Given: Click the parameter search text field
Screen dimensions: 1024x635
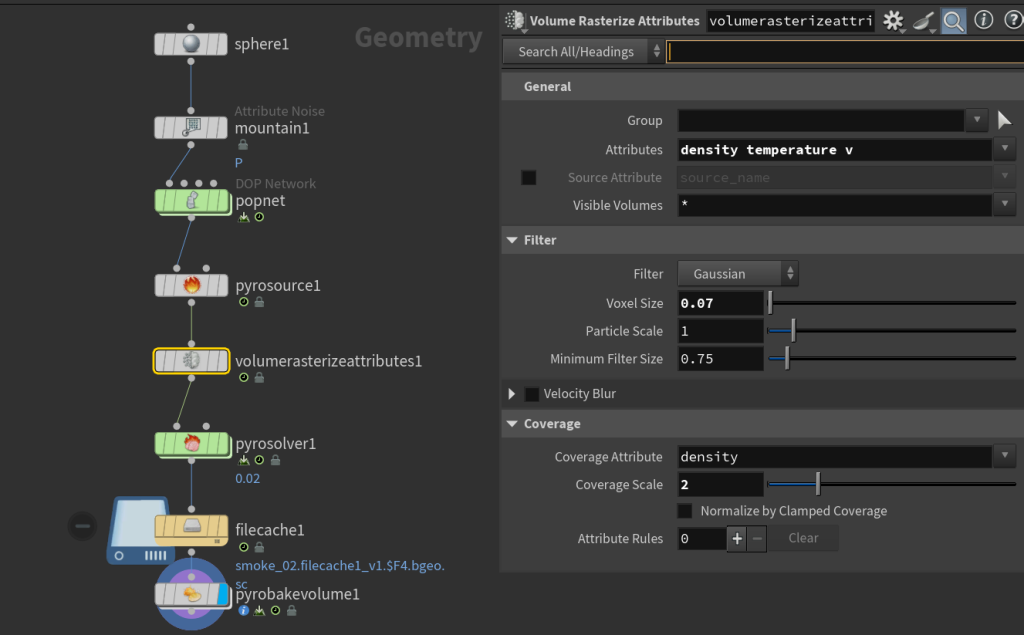Looking at the screenshot, I should tap(846, 52).
